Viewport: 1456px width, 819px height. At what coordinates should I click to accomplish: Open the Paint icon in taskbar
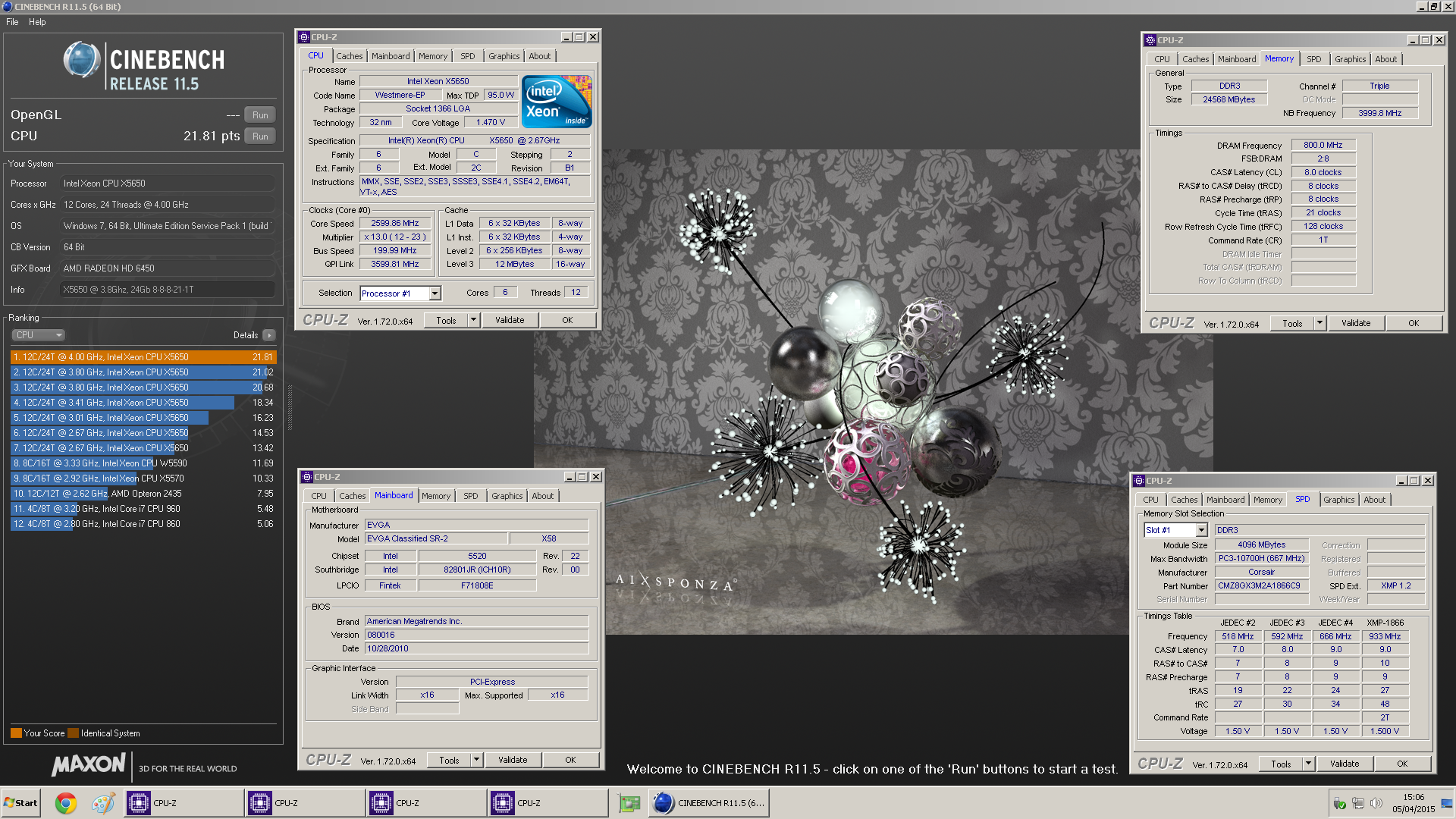pyautogui.click(x=103, y=803)
